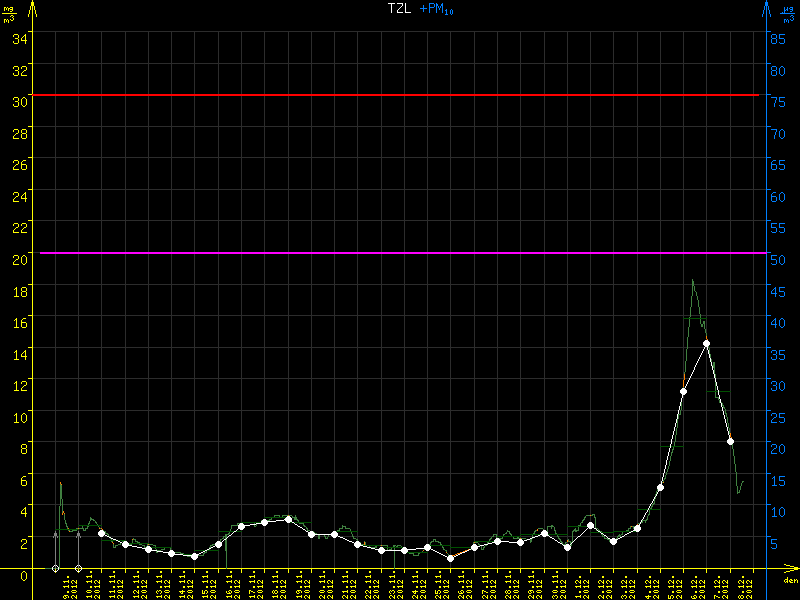
Task: Click the blue 85 tick label on right axis
Action: click(776, 38)
